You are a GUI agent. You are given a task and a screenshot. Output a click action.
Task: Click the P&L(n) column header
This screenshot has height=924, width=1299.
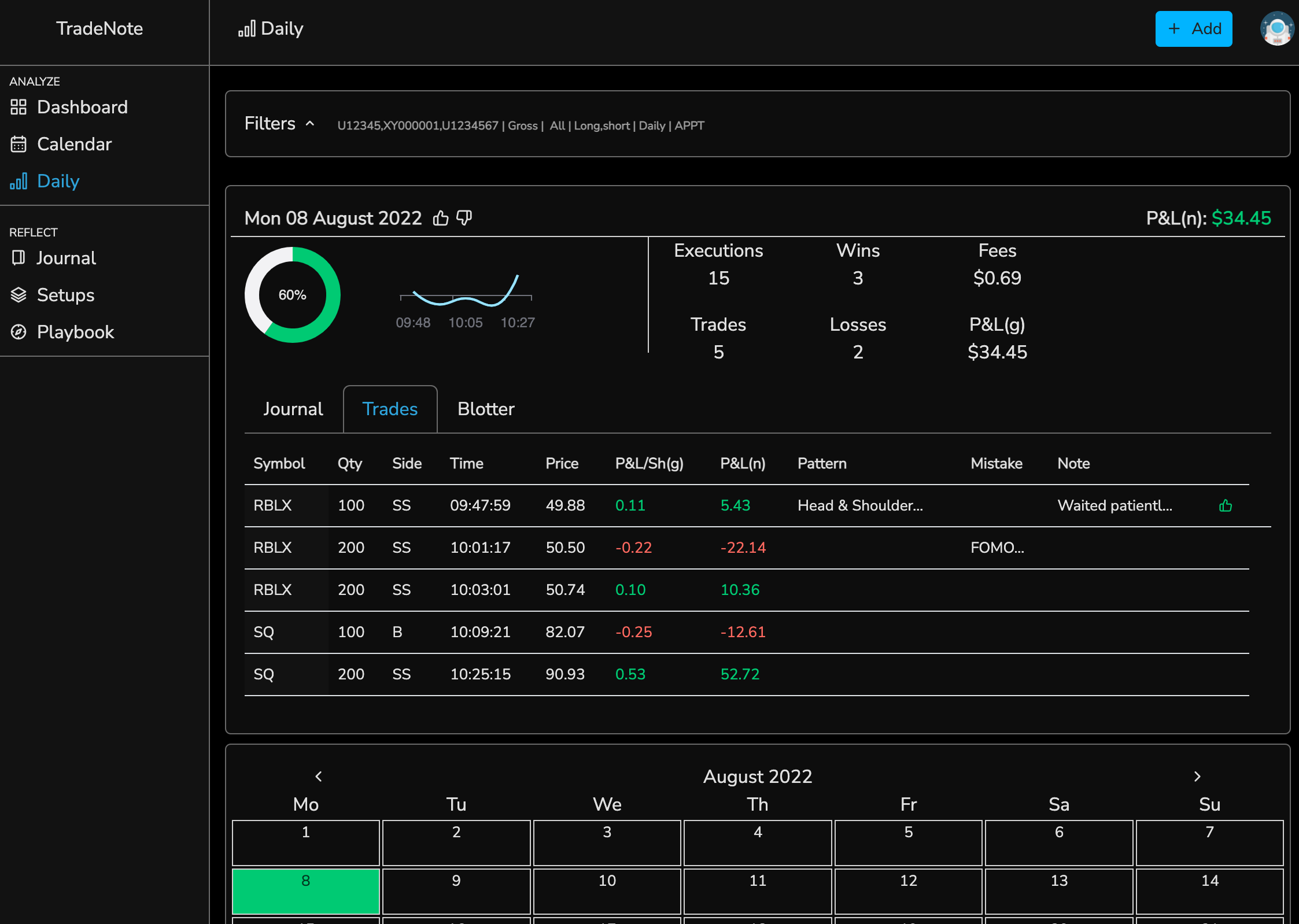743,463
